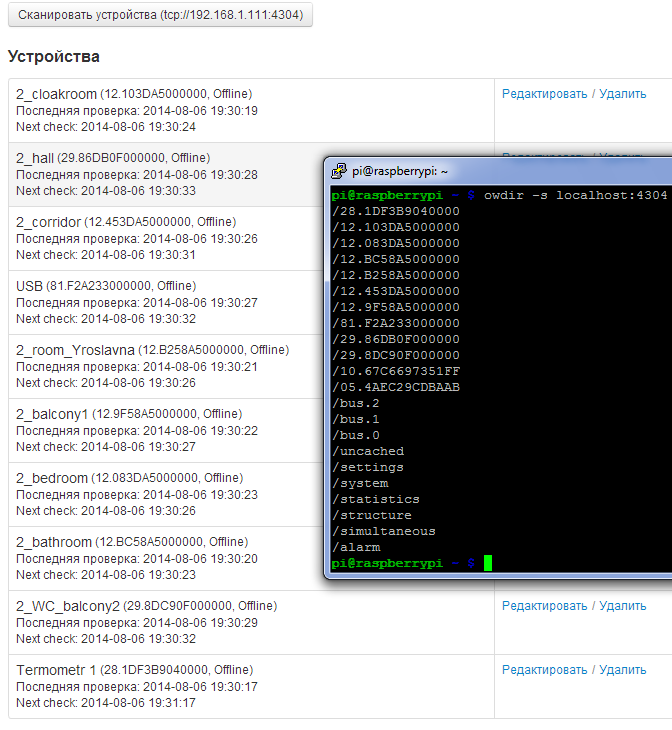Select the USB device name
Image resolution: width=672 pixels, height=730 pixels.
pos(29,286)
